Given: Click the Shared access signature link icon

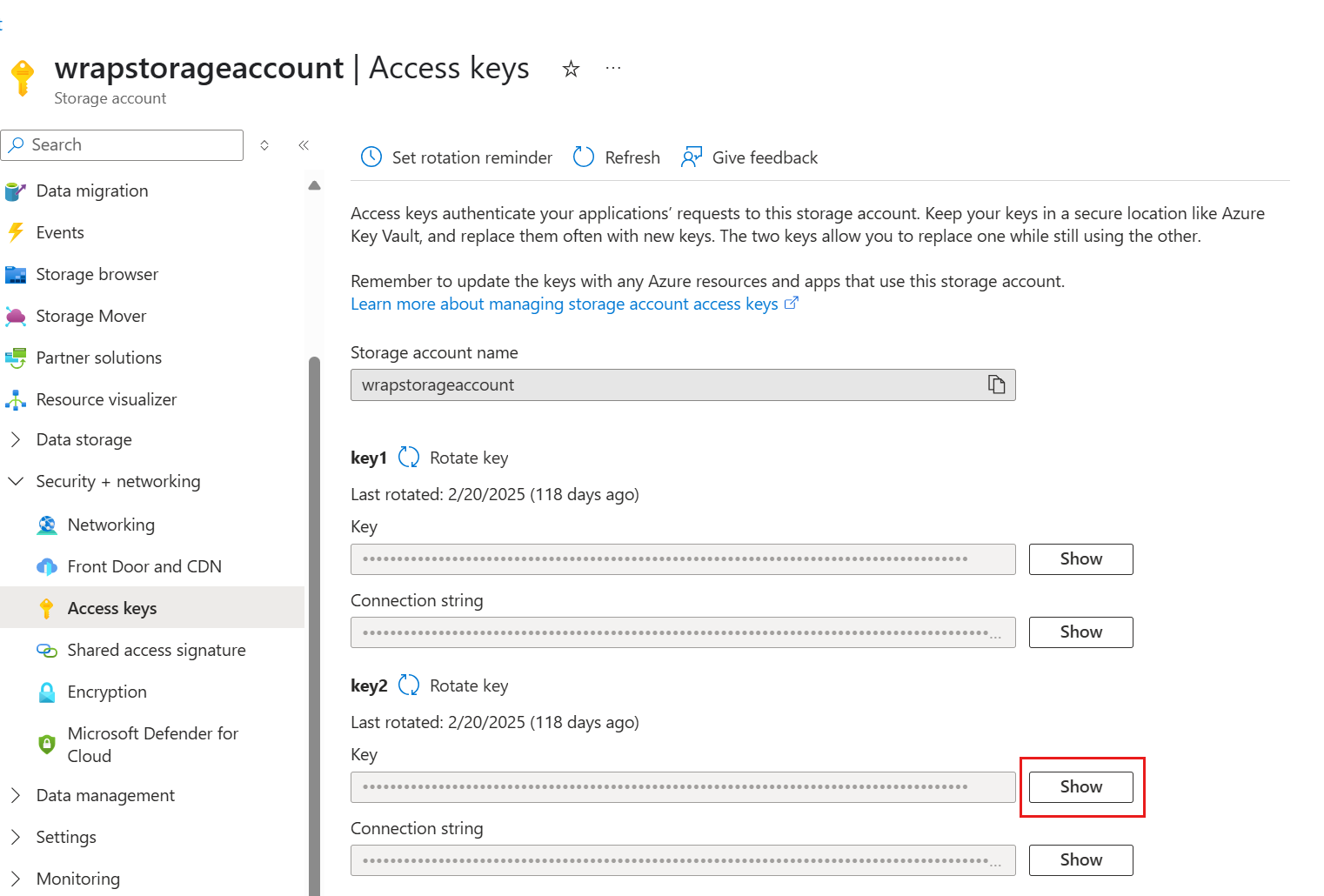Looking at the screenshot, I should coord(47,650).
